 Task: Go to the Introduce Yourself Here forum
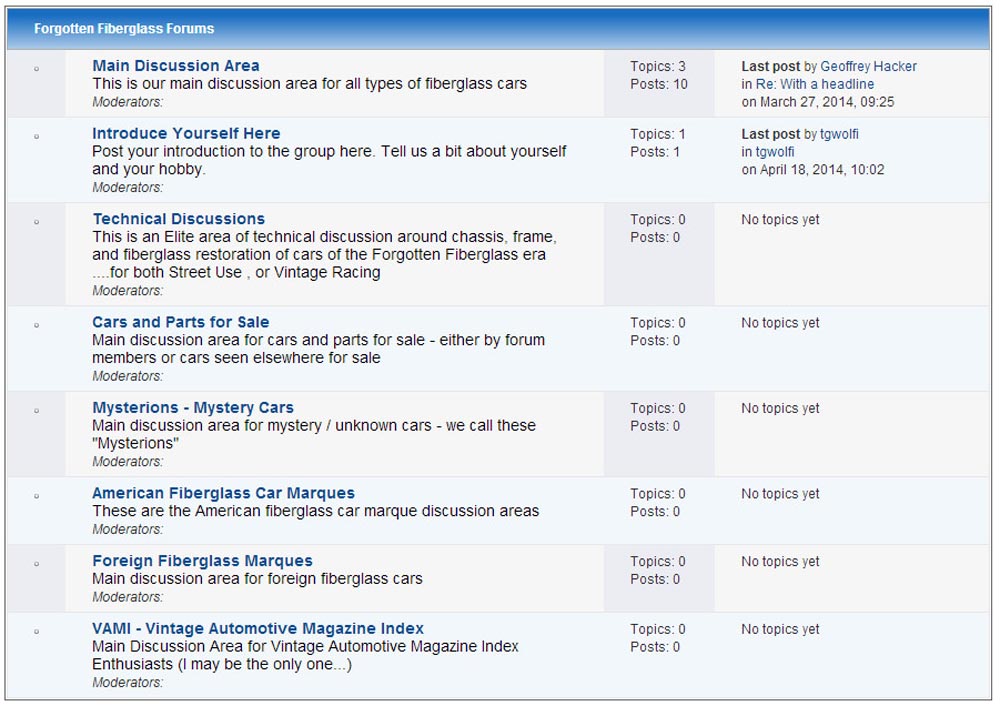[x=186, y=133]
